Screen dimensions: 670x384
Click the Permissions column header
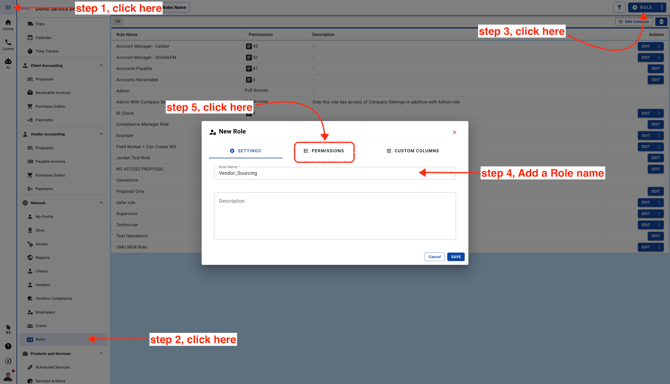(x=261, y=35)
